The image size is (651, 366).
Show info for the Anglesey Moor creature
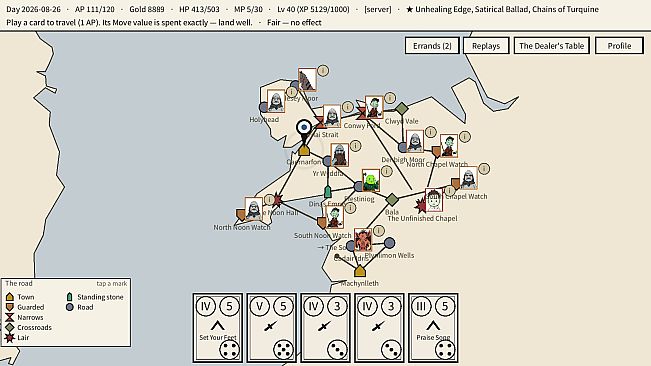(323, 71)
